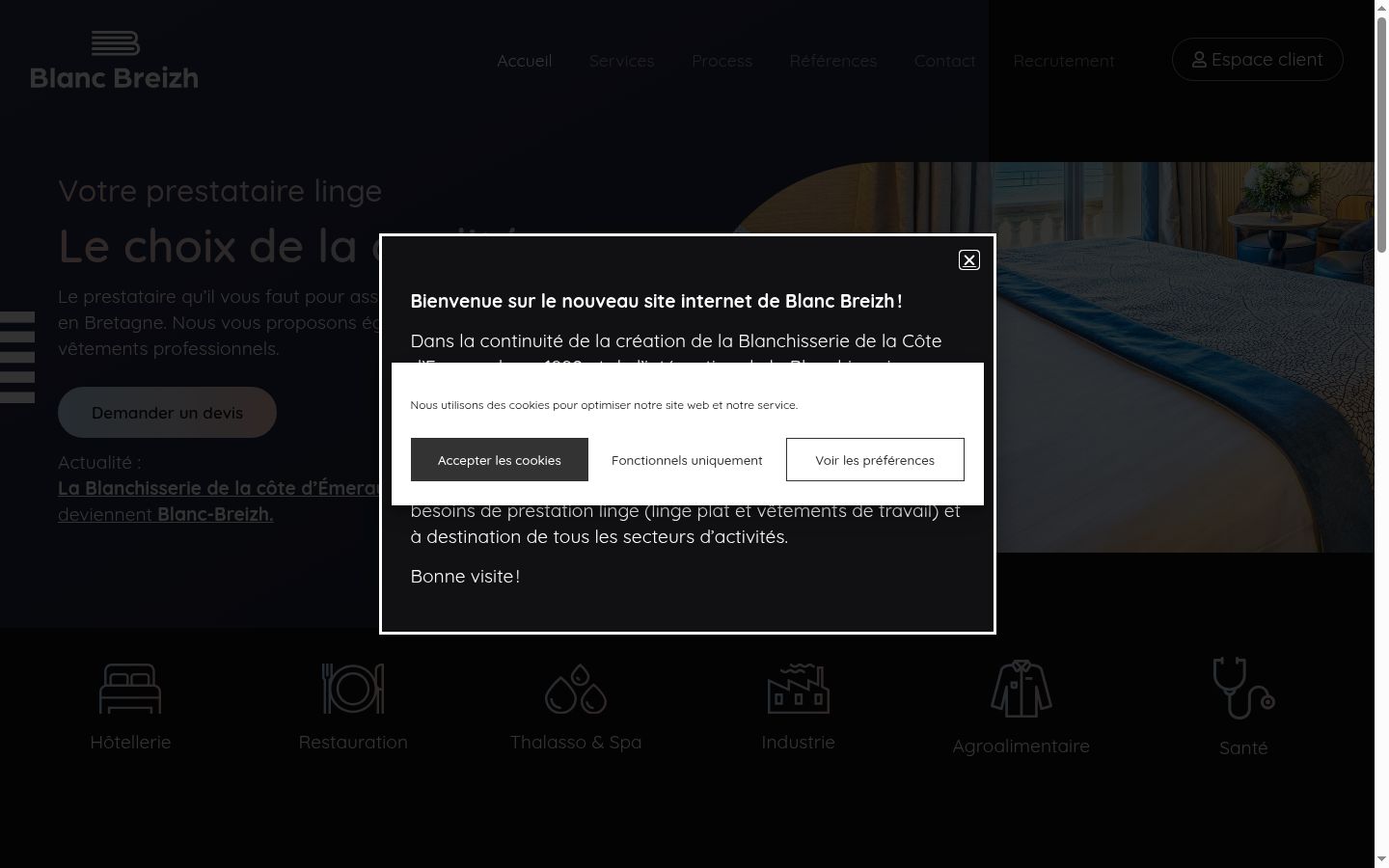Click the hotel bedroom hero image

(x=1185, y=357)
